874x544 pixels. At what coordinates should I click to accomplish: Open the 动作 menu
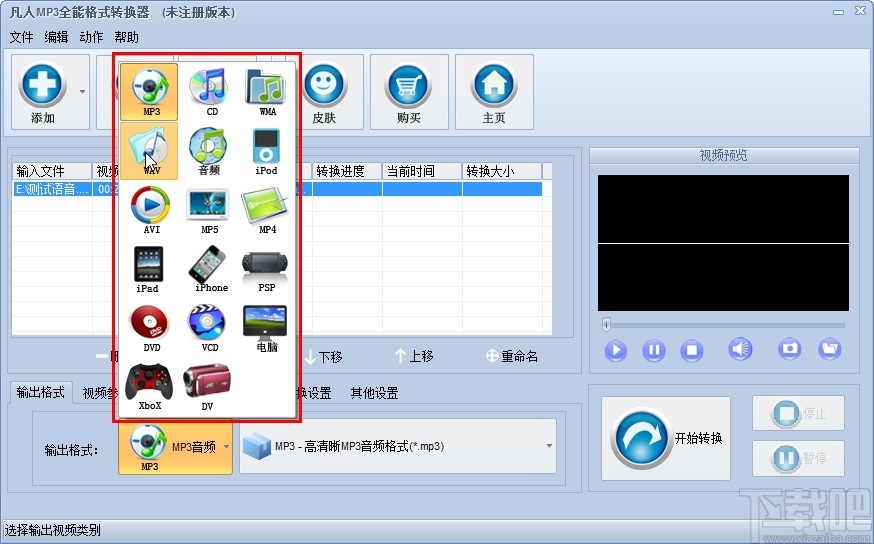point(91,37)
